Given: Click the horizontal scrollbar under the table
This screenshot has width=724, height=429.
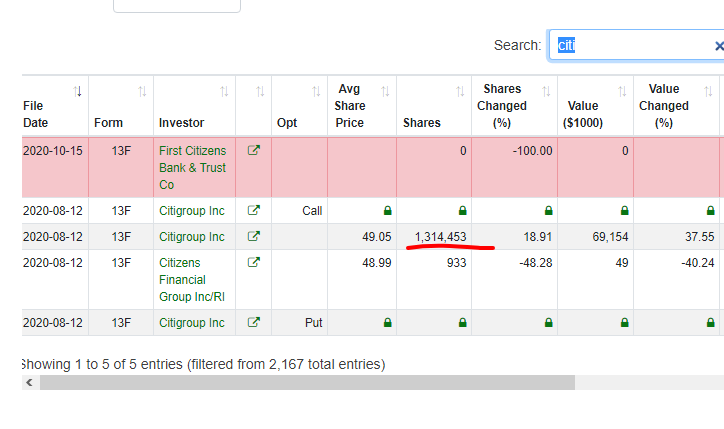Looking at the screenshot, I should pyautogui.click(x=300, y=382).
